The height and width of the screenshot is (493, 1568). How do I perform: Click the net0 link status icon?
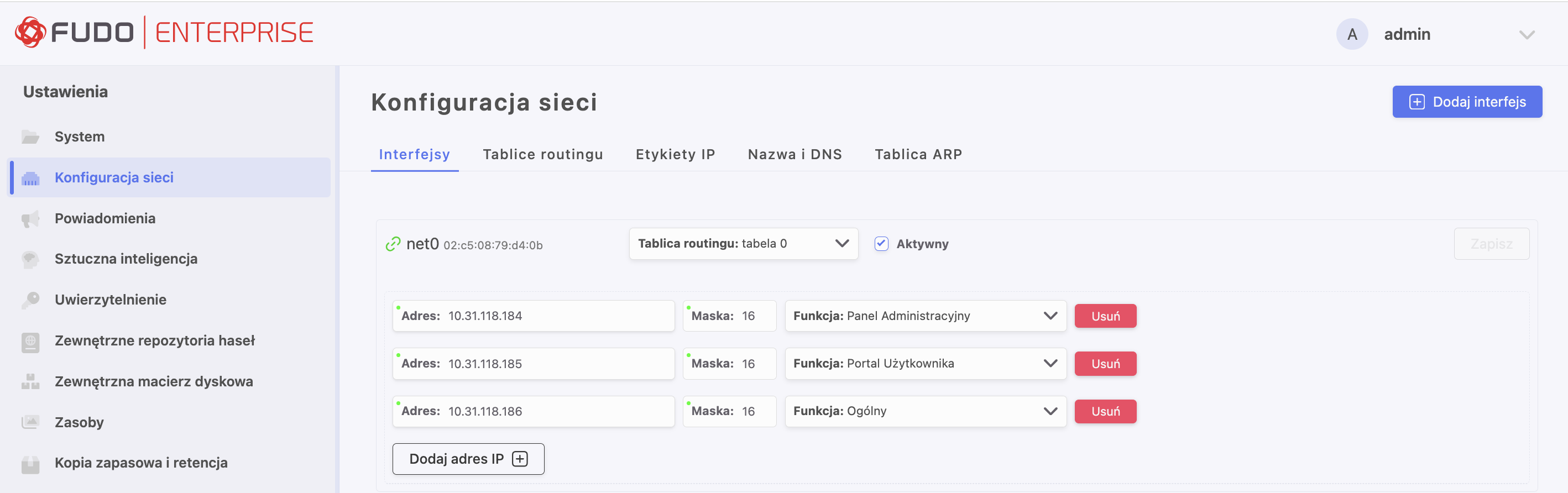coord(393,244)
